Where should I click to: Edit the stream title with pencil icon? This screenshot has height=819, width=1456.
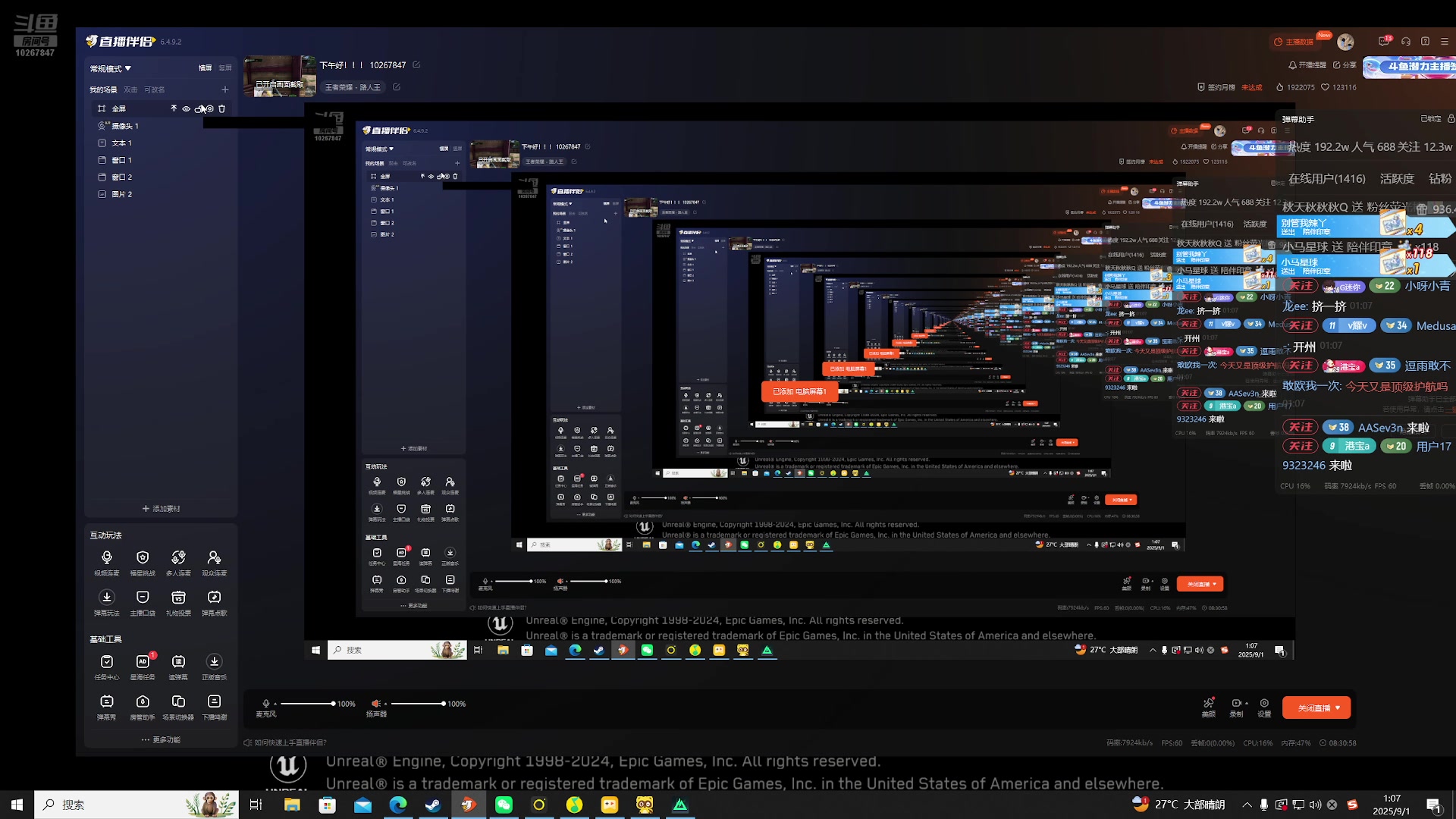[x=416, y=65]
